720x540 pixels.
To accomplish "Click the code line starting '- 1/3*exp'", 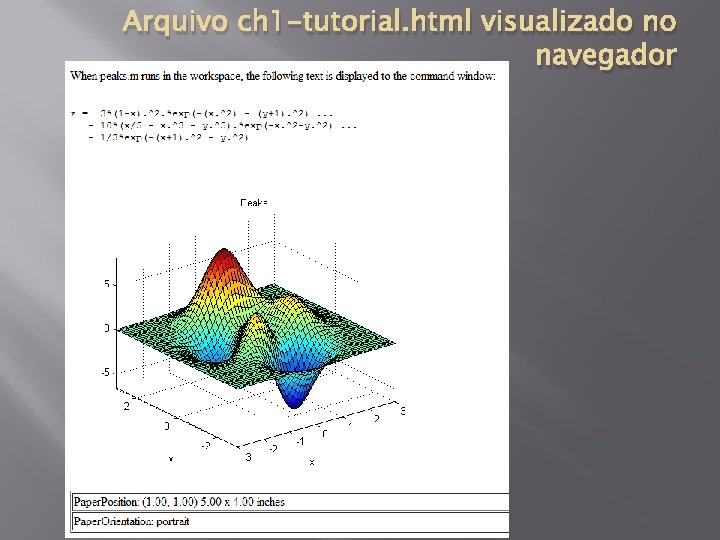I will coord(168,137).
